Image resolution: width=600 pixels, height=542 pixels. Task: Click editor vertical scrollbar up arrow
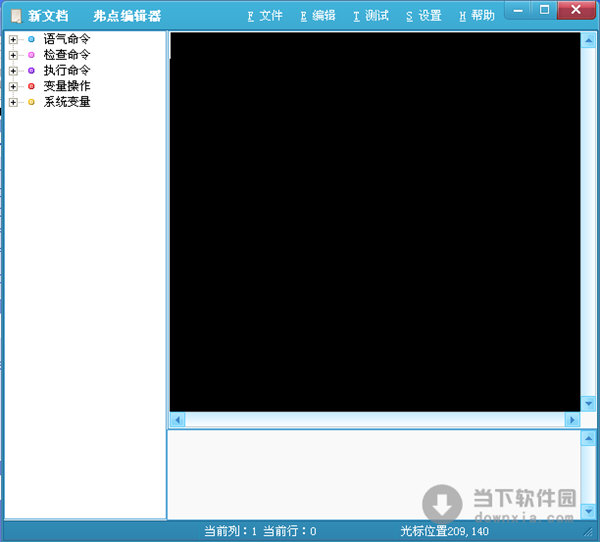588,40
